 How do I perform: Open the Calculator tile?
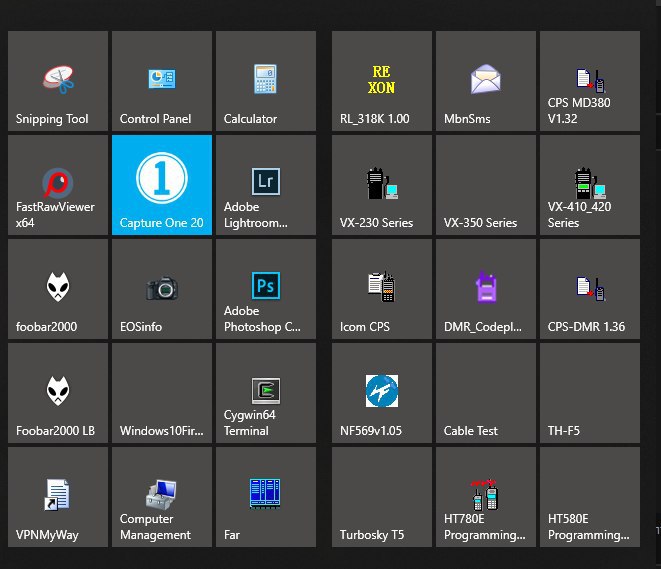tap(266, 81)
